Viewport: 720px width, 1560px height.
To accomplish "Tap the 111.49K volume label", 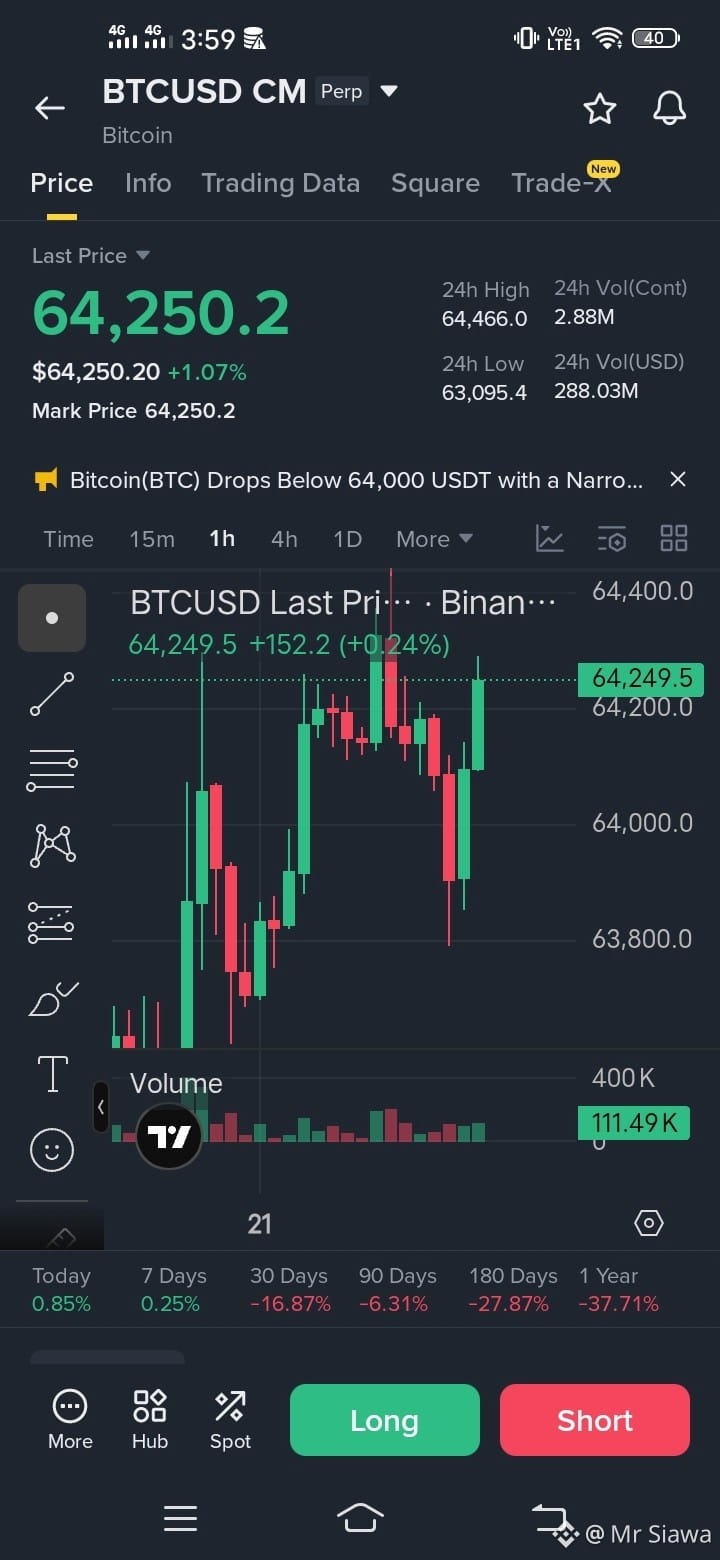I will (634, 1123).
